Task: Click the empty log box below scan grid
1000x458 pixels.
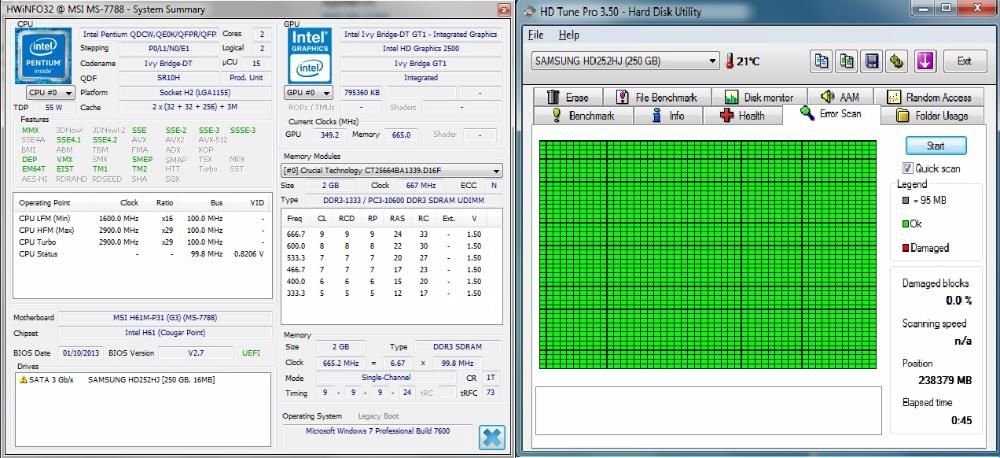Action: (708, 410)
